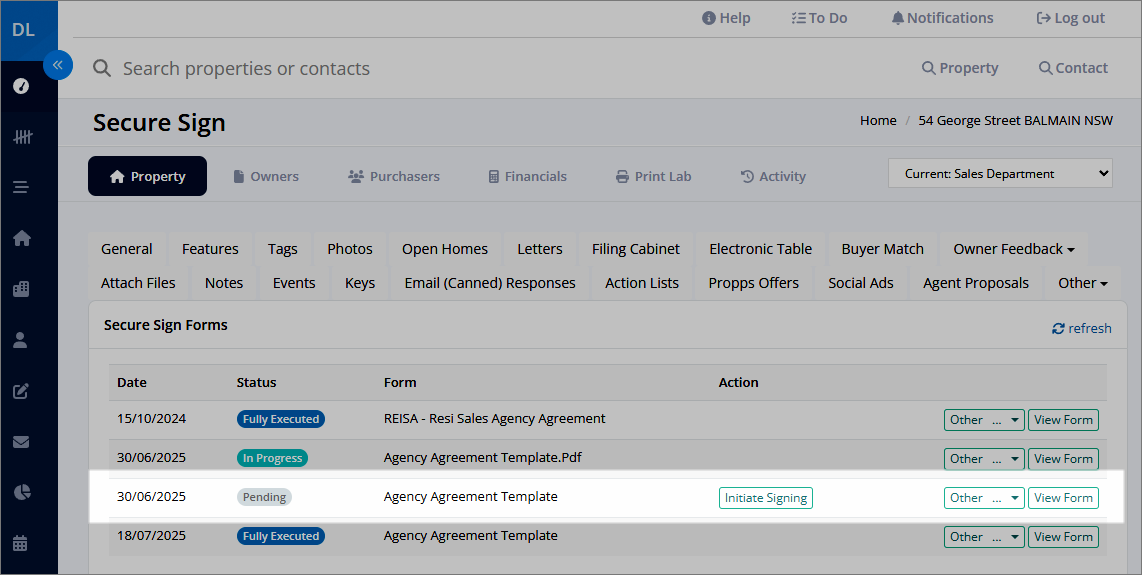Image resolution: width=1142 pixels, height=575 pixels.
Task: Expand the Owner Feedback dropdown tab
Action: point(1014,249)
